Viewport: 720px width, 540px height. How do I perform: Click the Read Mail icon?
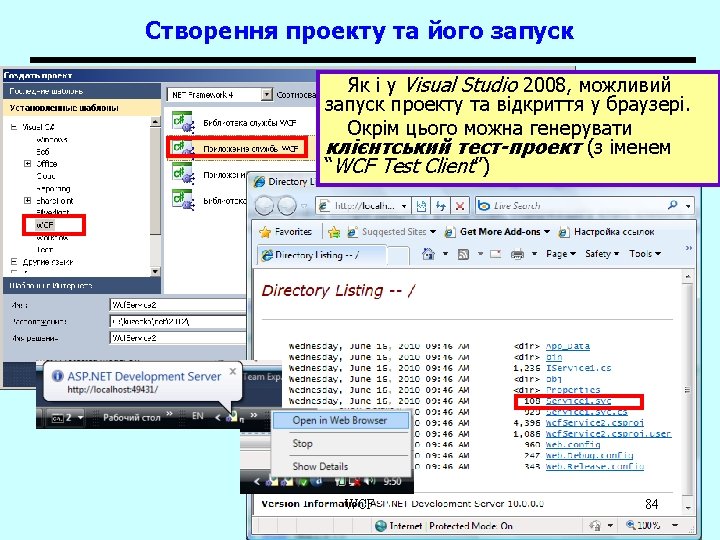(495, 253)
